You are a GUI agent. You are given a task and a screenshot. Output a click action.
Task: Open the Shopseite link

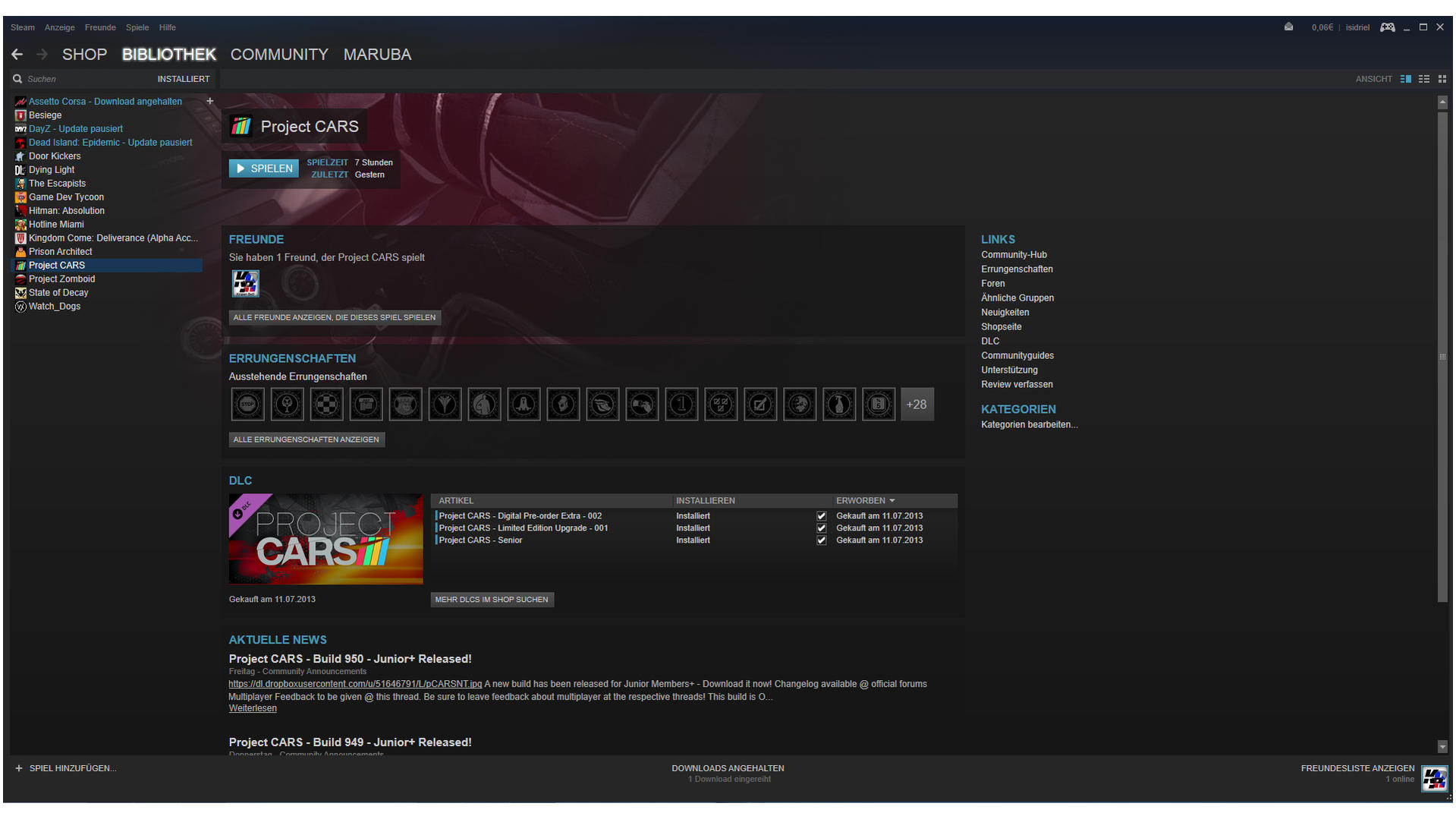coord(1001,327)
